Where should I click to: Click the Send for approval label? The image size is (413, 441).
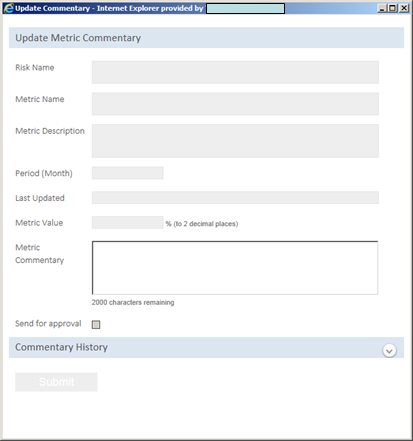pos(48,324)
